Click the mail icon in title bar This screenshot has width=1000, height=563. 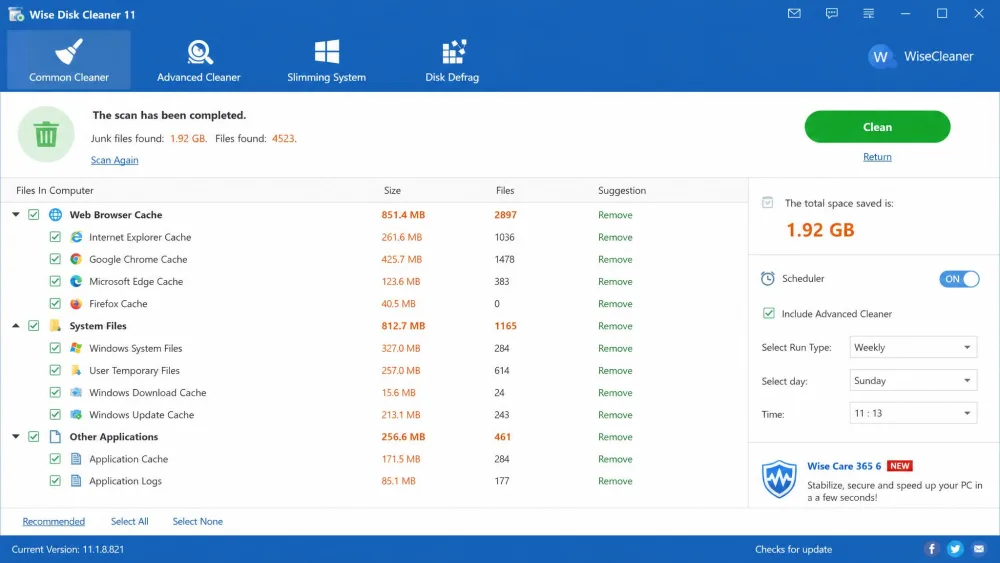tap(794, 13)
